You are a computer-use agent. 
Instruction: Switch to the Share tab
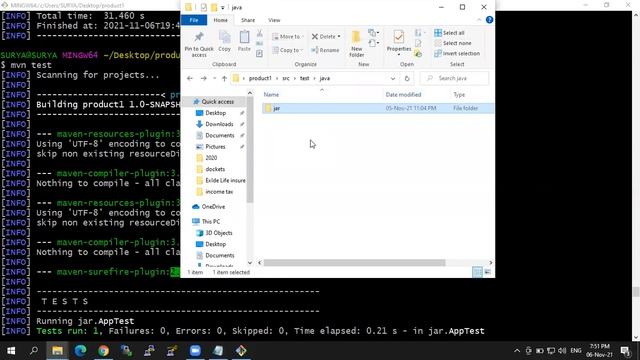(248, 20)
